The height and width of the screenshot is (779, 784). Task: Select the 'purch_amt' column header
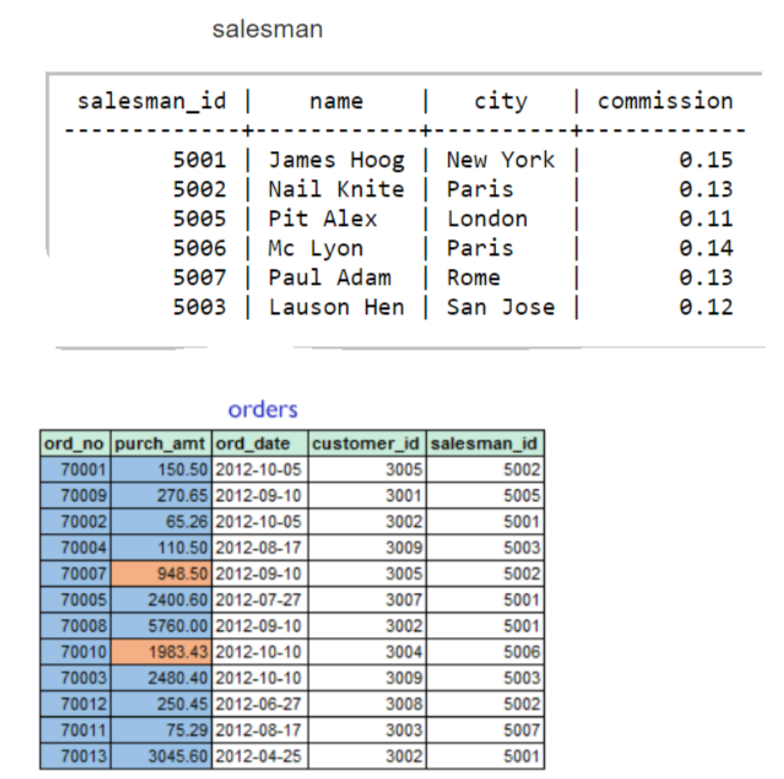160,444
